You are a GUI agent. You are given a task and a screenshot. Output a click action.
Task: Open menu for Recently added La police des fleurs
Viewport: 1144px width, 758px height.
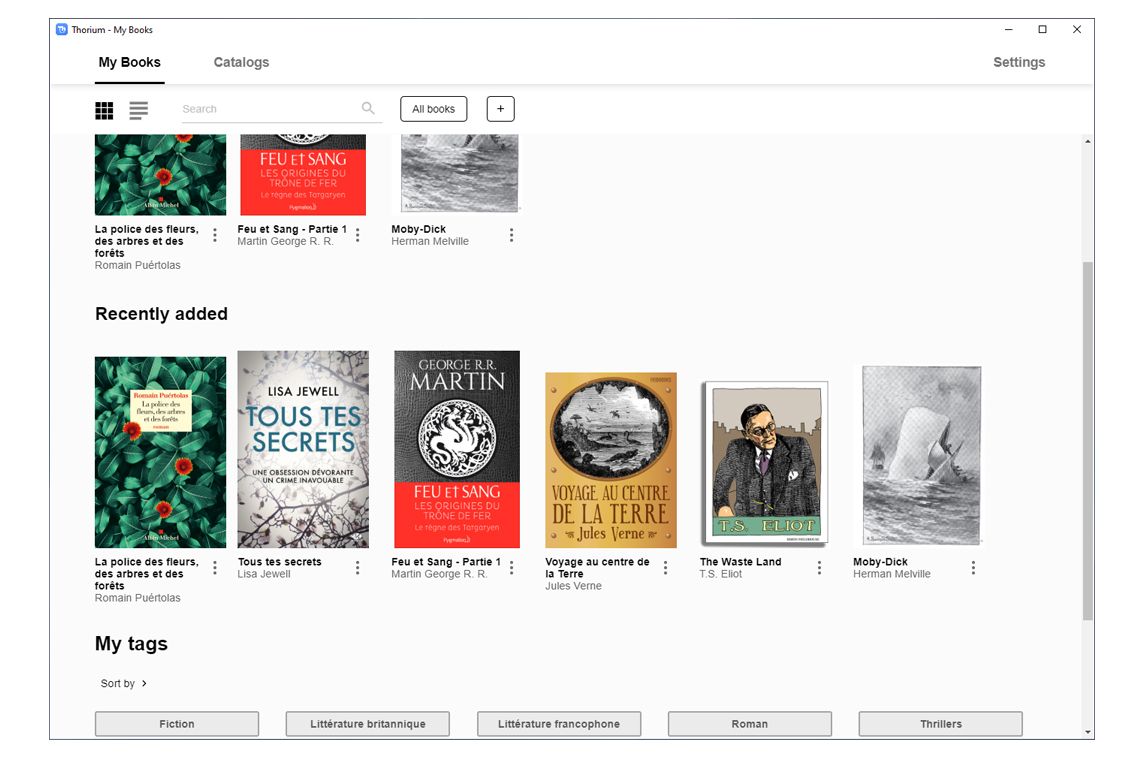214,568
